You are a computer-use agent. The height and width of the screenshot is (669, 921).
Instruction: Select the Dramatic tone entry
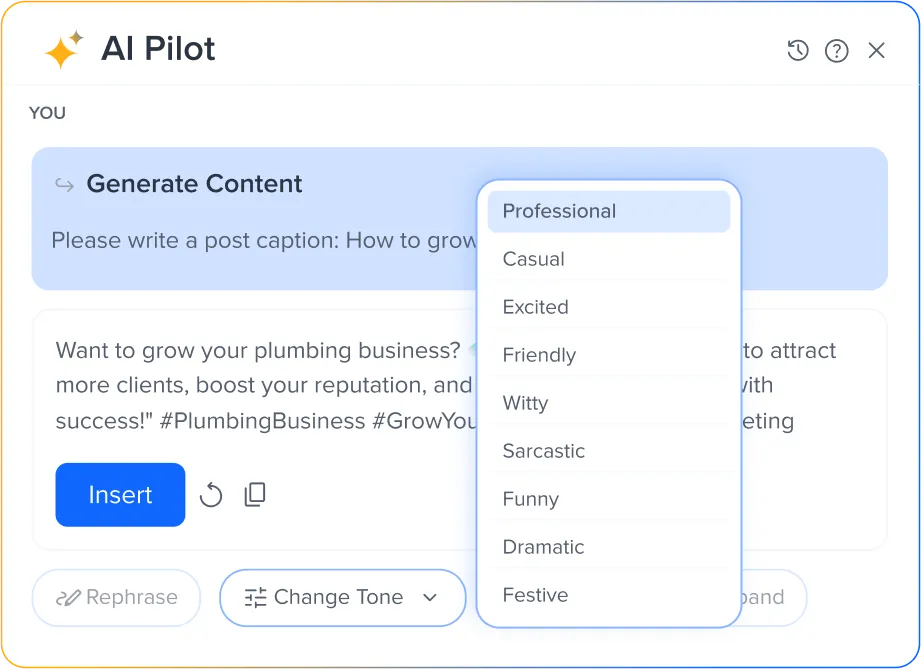[x=543, y=547]
